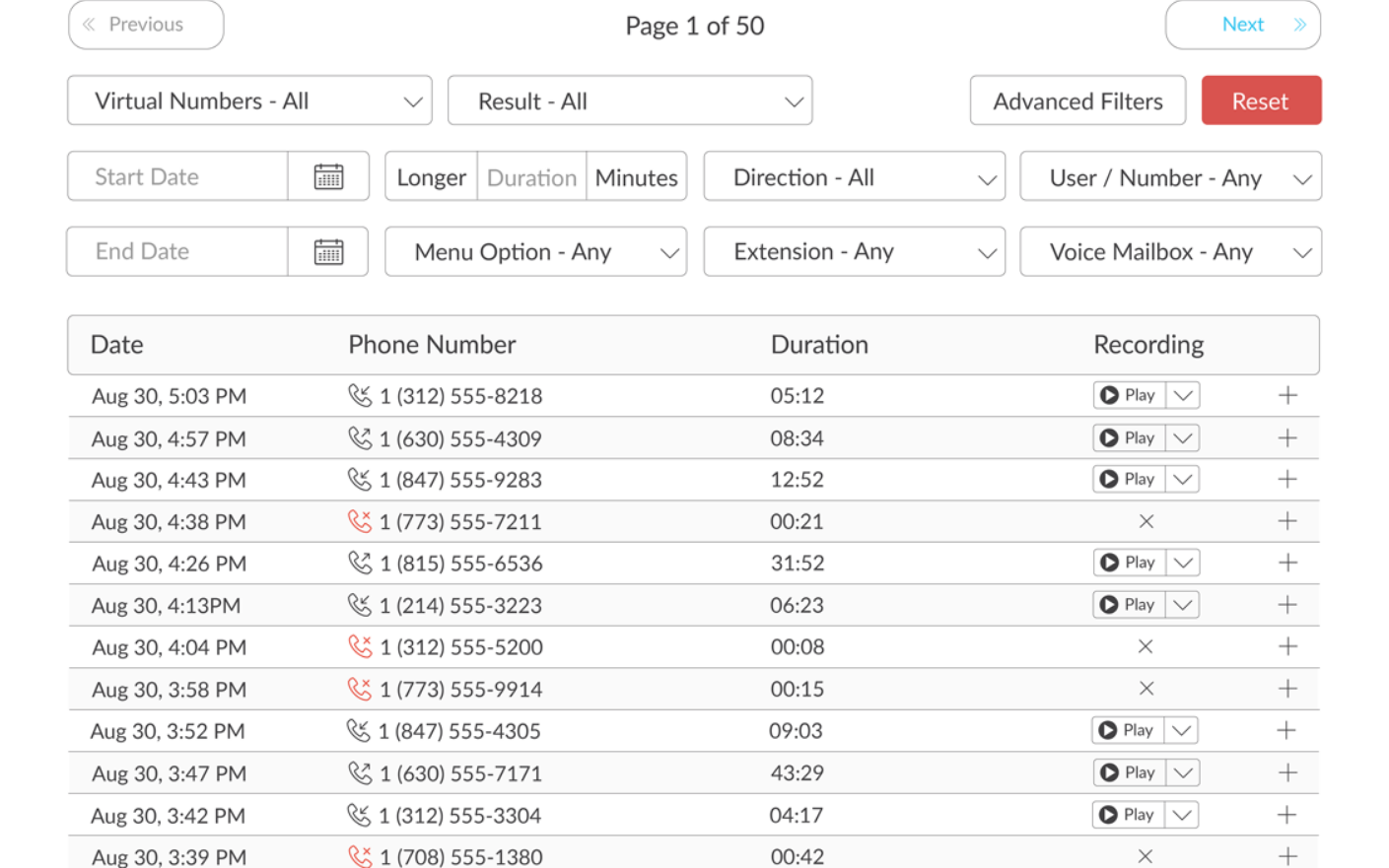Go to the Next page
Viewport: 1389px width, 868px height.
click(1243, 25)
